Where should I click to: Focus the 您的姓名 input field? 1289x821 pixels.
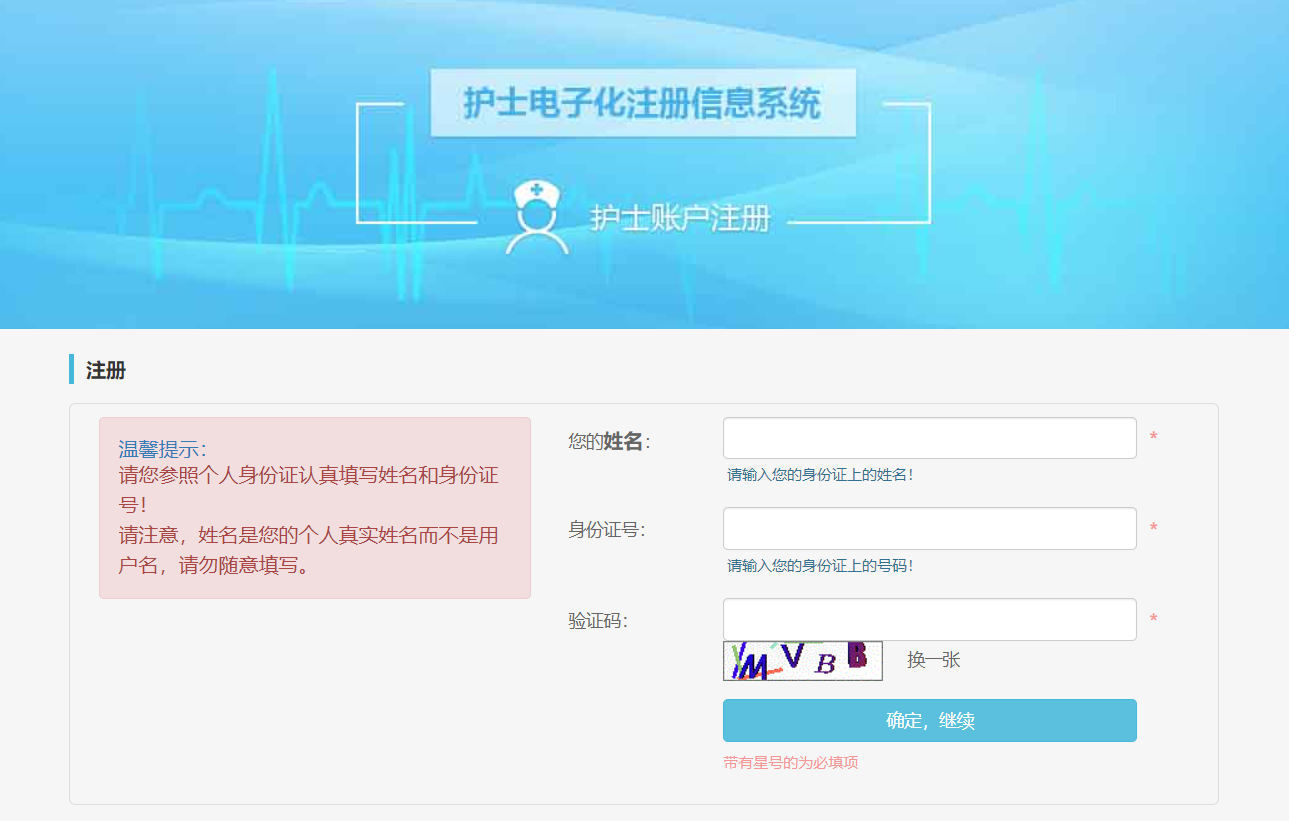click(929, 438)
